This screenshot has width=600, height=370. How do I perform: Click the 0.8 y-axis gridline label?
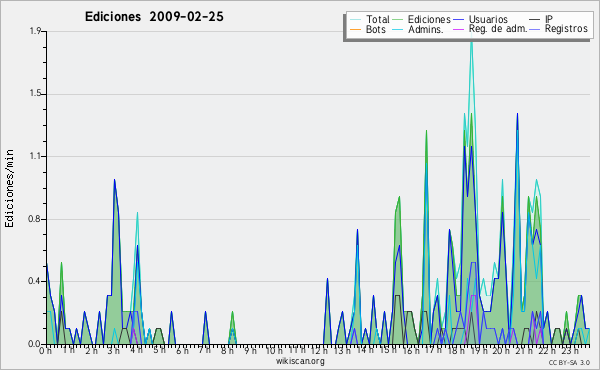pyautogui.click(x=35, y=219)
